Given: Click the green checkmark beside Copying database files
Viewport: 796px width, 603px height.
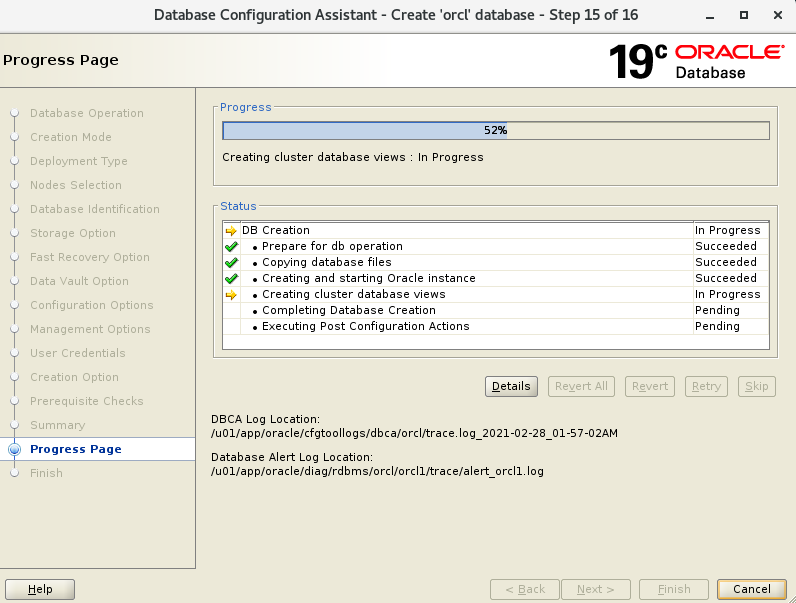Looking at the screenshot, I should pyautogui.click(x=231, y=262).
